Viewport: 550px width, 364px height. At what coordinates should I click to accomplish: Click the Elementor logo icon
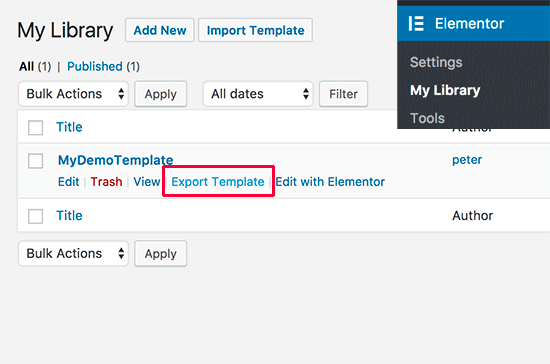[x=416, y=24]
